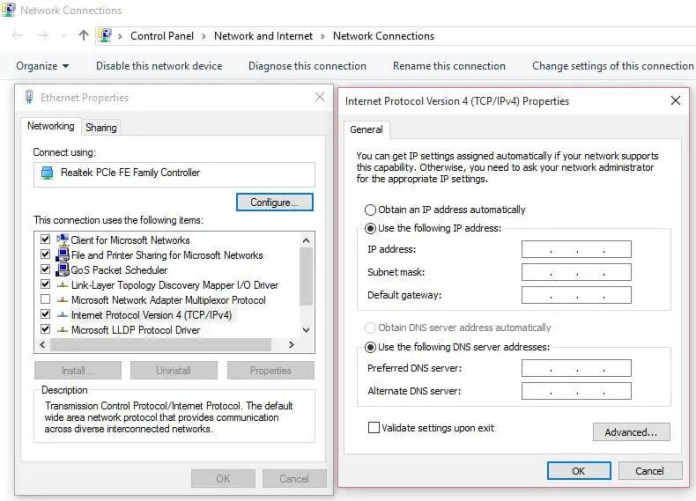This screenshot has height=501, width=696.
Task: Click the vertical scrollbar thumb in items list
Action: (306, 277)
